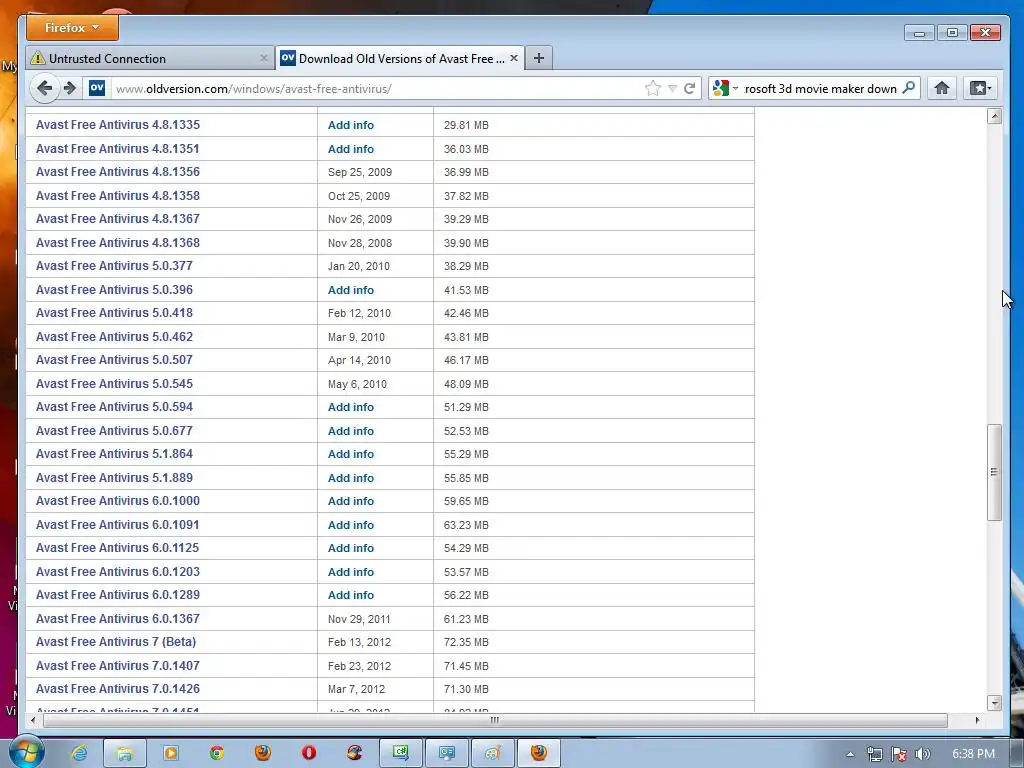Viewport: 1024px width, 768px height.
Task: Switch to the Untrusted Connection tab
Action: [x=150, y=58]
